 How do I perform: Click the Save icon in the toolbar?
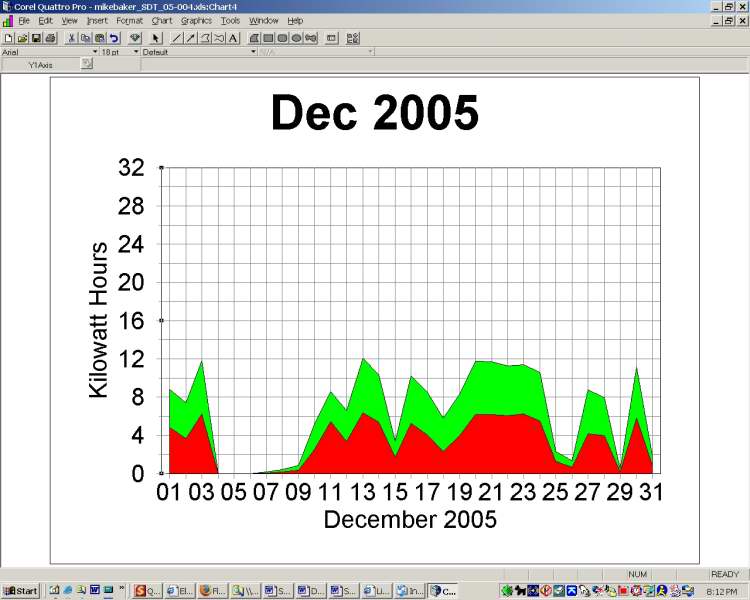pos(36,38)
